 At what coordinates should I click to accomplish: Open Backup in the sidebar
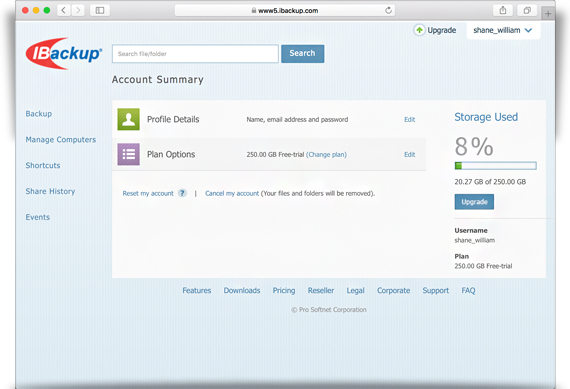pos(39,114)
